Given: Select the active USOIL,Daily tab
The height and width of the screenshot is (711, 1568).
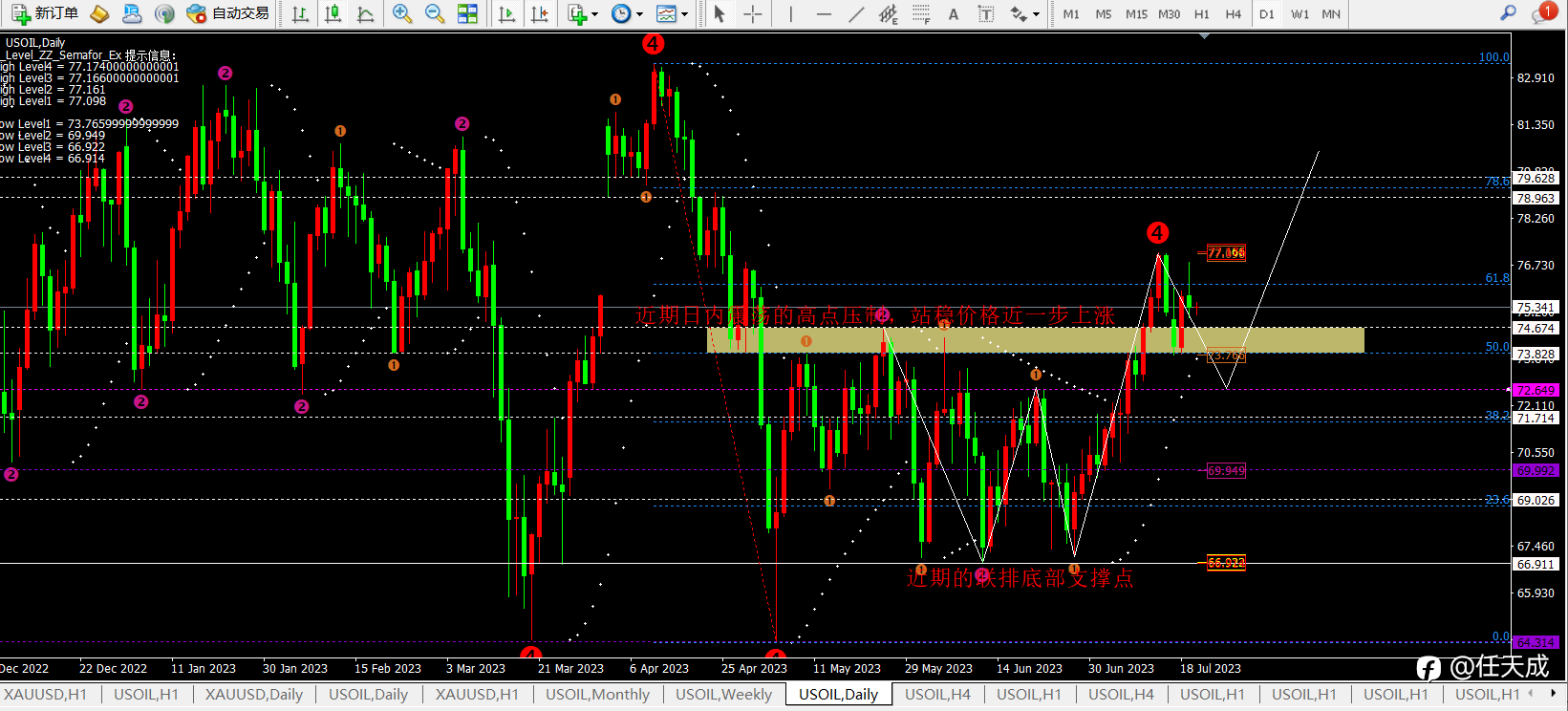Looking at the screenshot, I should click(x=838, y=695).
